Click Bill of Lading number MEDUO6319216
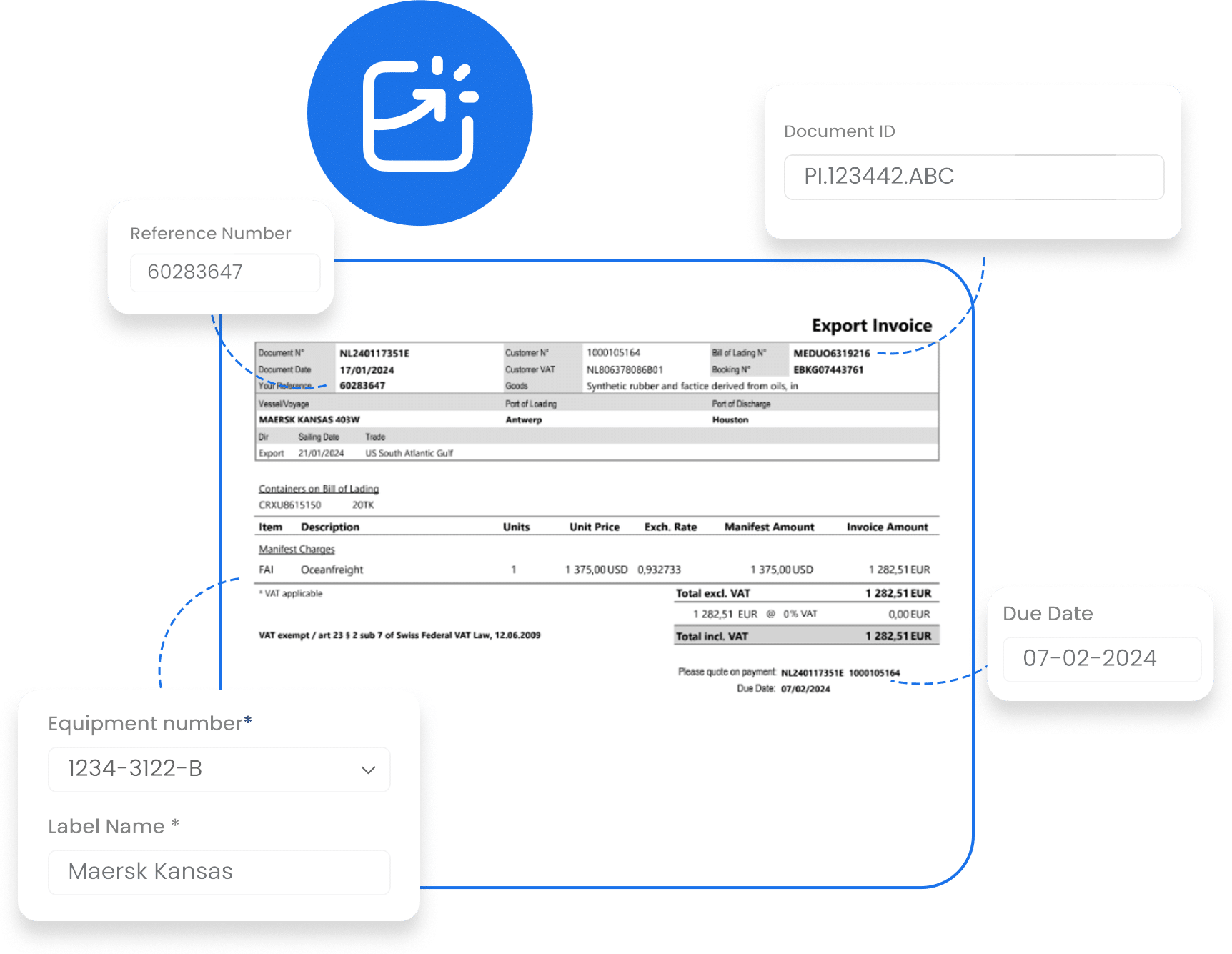This screenshot has height=954, width=1232. [832, 353]
